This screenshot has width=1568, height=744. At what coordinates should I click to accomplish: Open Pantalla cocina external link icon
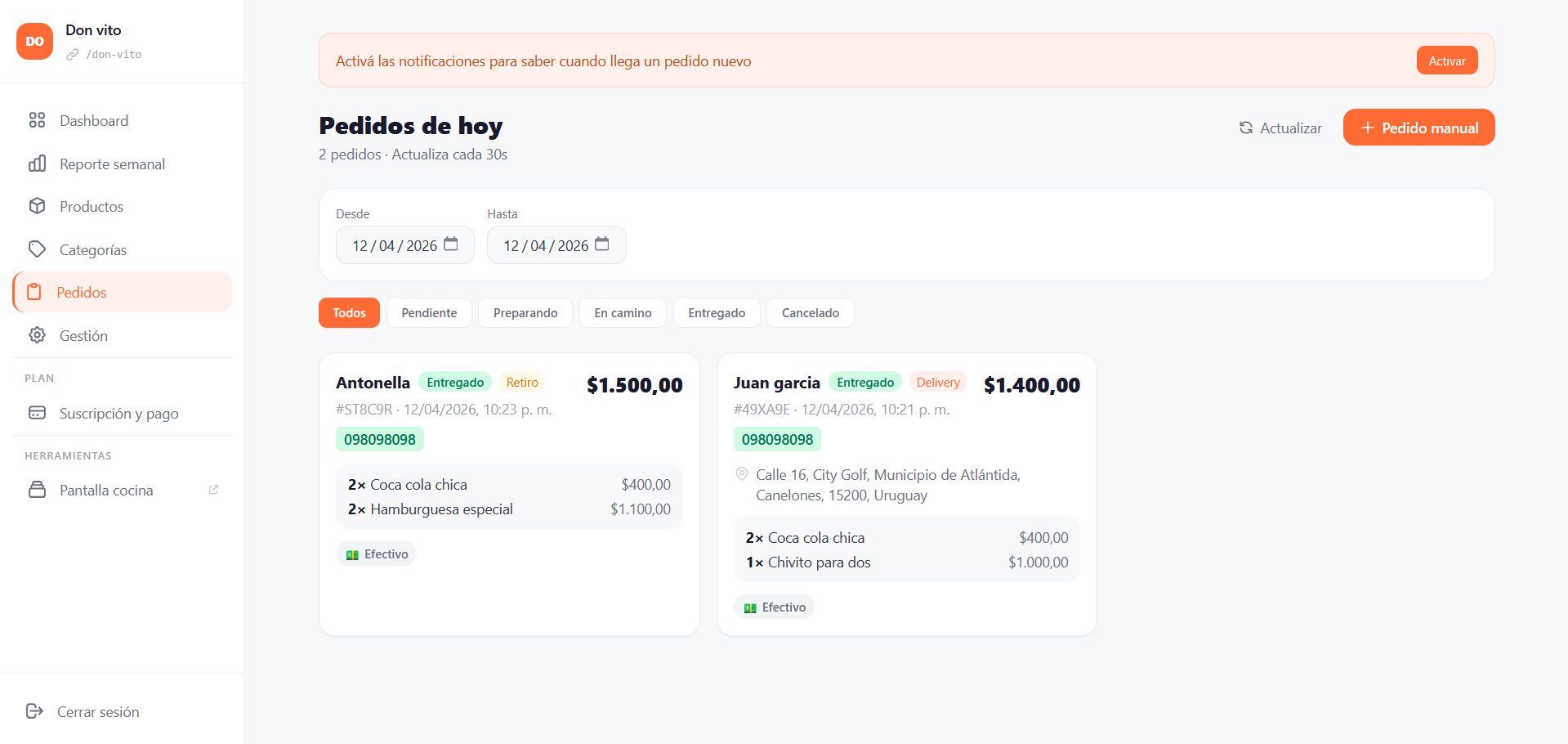[x=213, y=490]
